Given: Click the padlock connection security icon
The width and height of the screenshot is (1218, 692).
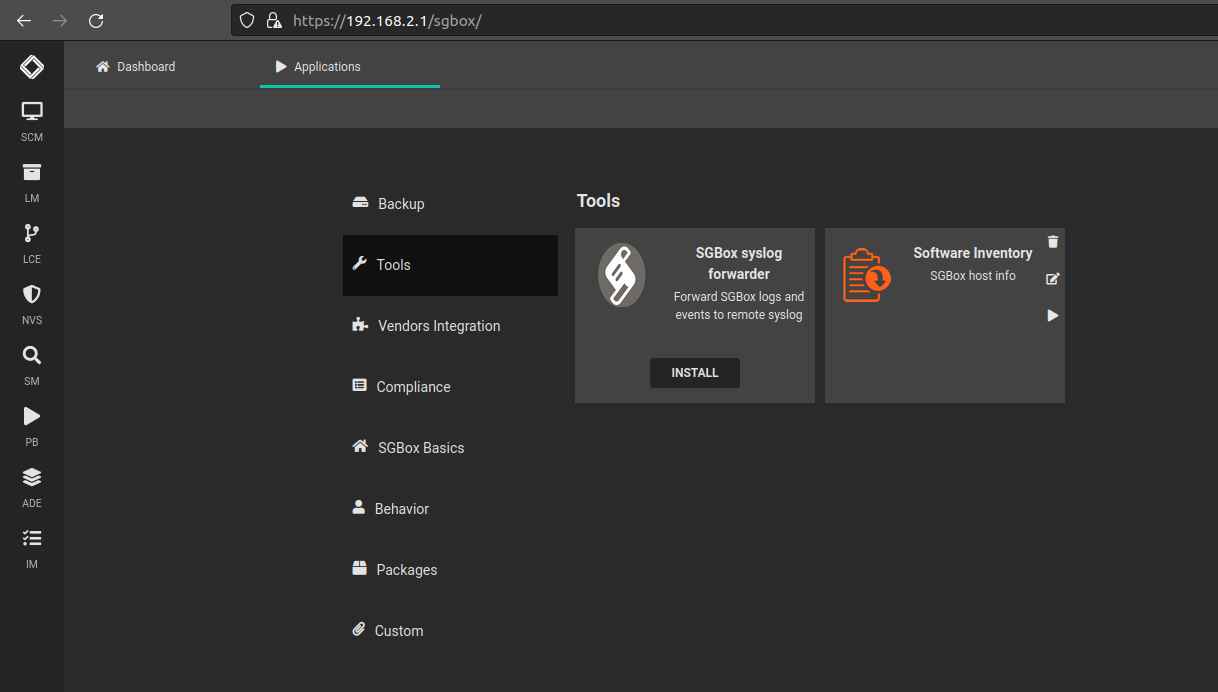Looking at the screenshot, I should click(x=274, y=20).
